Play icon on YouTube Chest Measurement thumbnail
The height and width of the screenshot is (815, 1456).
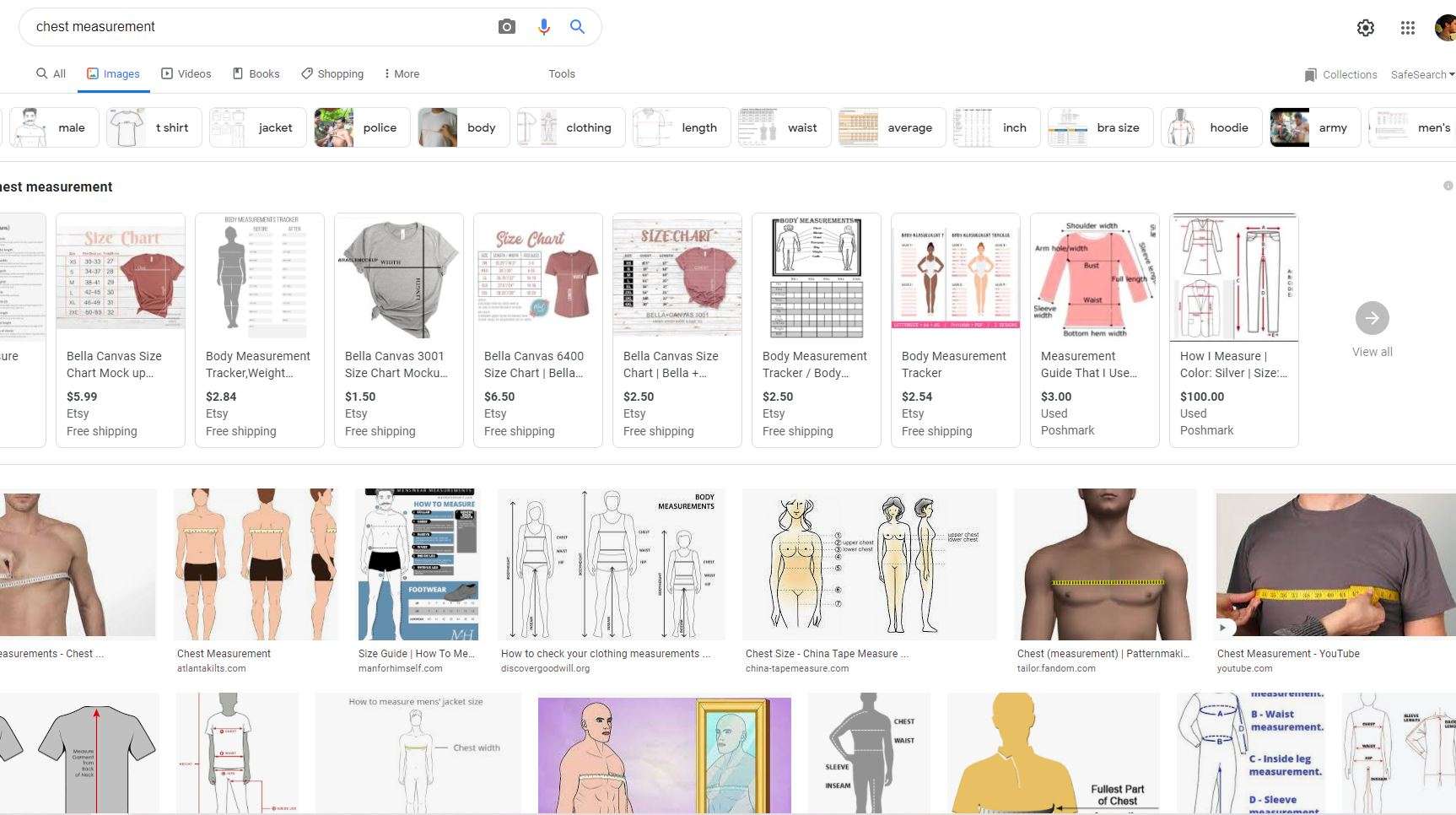click(x=1223, y=628)
